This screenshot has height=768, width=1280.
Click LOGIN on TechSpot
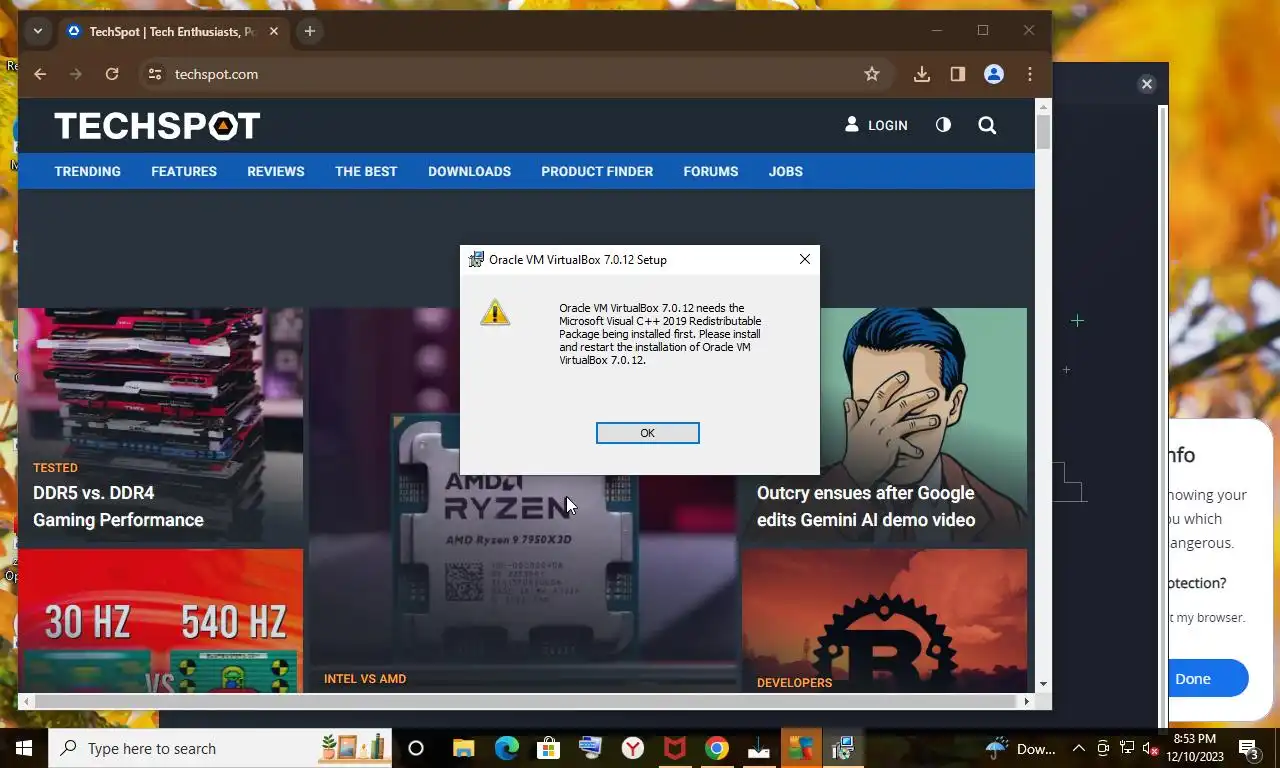[876, 125]
